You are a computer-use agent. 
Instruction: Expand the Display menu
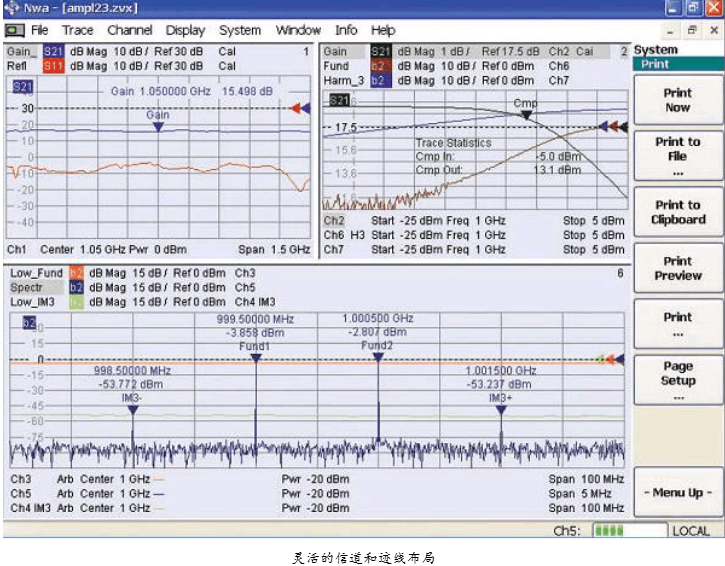[185, 30]
